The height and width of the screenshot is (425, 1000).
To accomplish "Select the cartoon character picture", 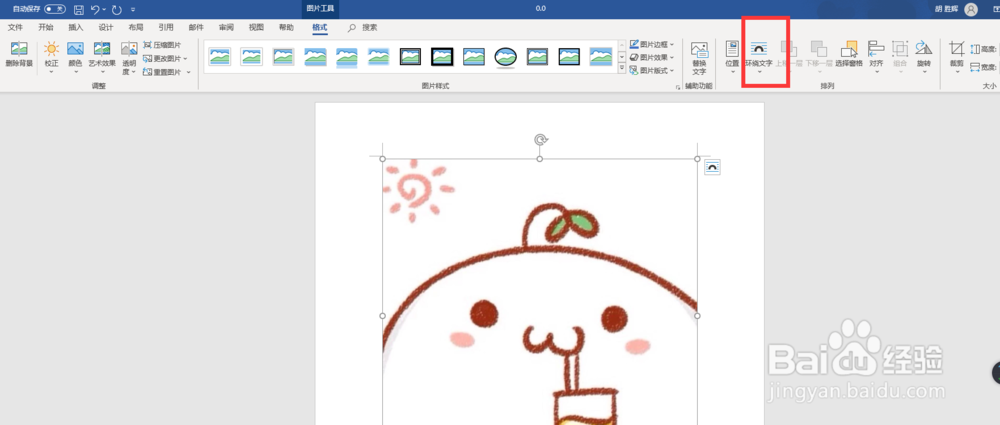I will (540, 292).
